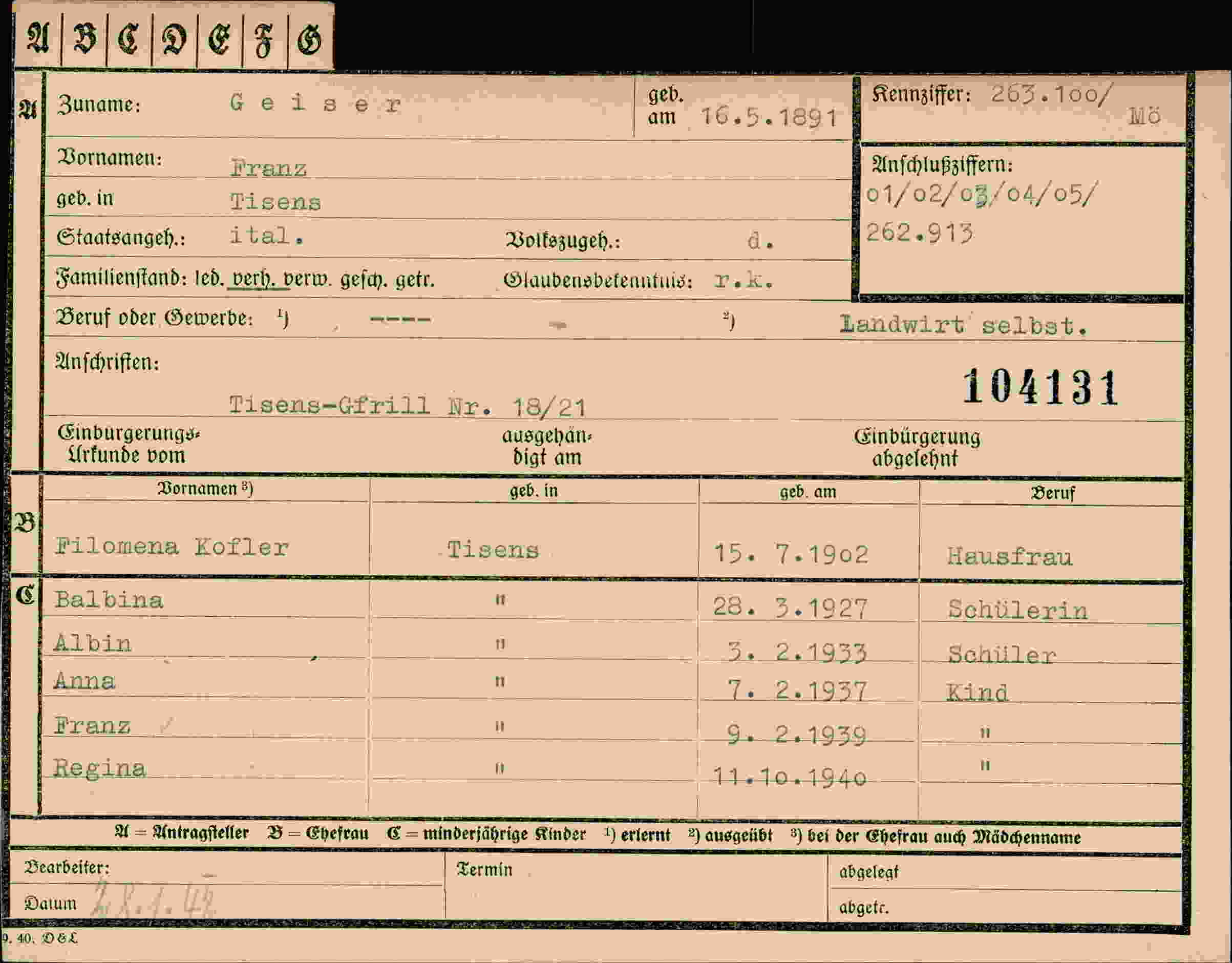The width and height of the screenshot is (1232, 963).
Task: Click the 'Beruf' column header
Action: (1053, 493)
